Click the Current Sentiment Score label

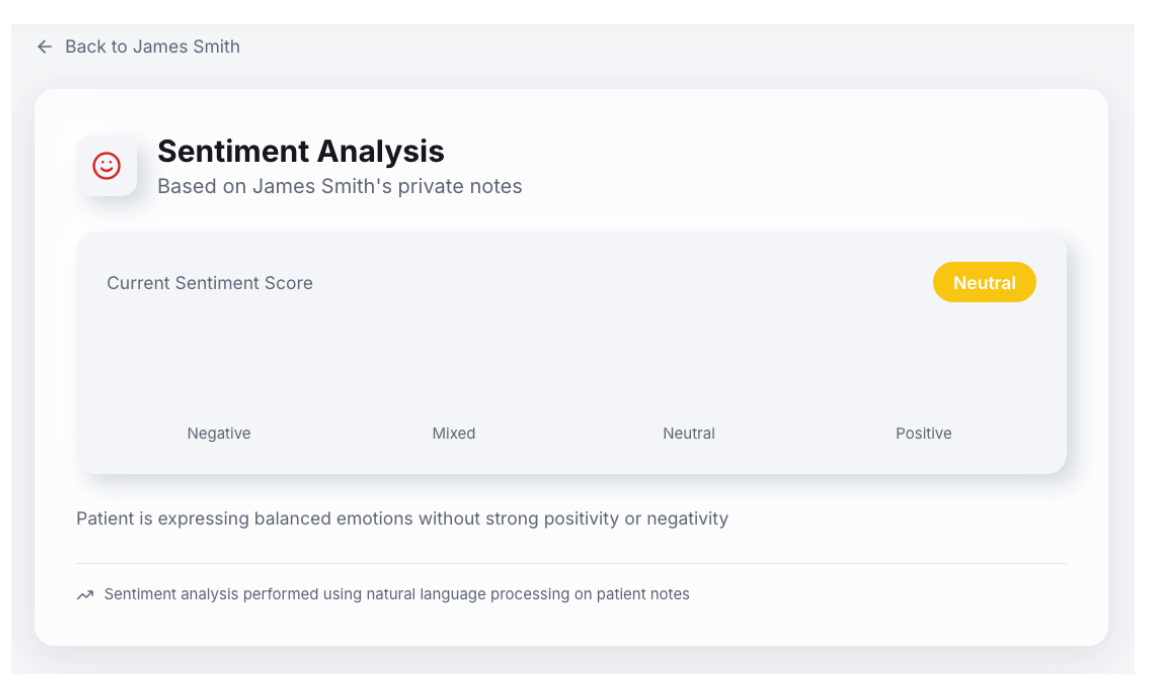210,283
